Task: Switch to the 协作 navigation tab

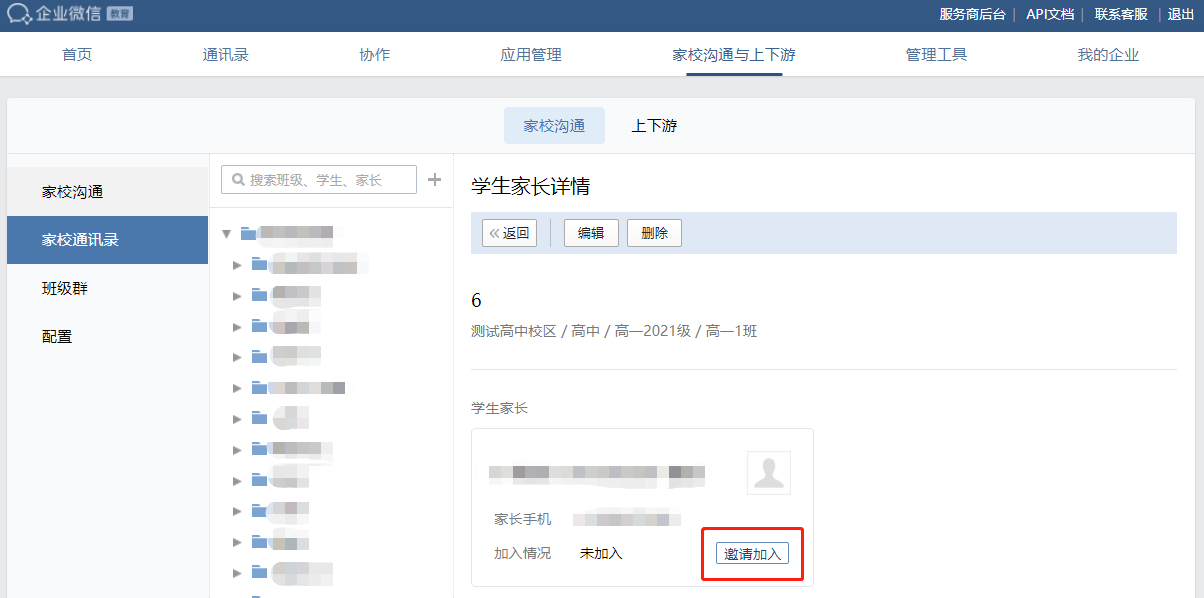Action: (374, 55)
